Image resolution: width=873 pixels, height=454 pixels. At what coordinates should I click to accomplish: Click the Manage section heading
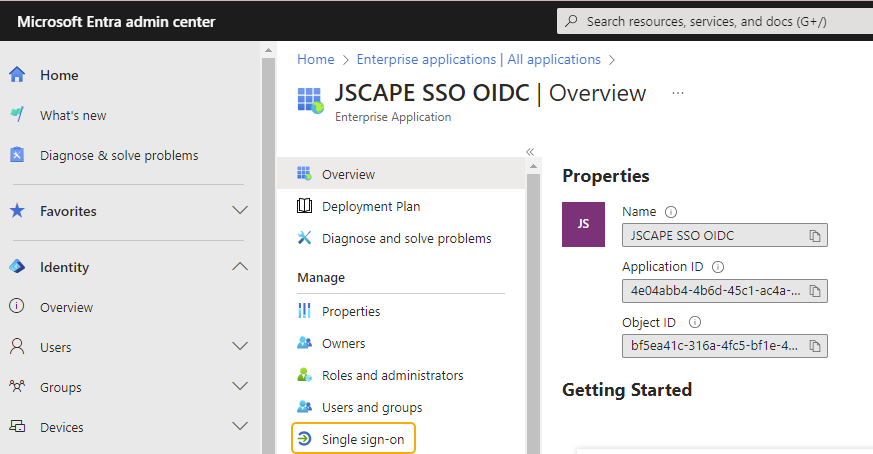click(x=321, y=277)
